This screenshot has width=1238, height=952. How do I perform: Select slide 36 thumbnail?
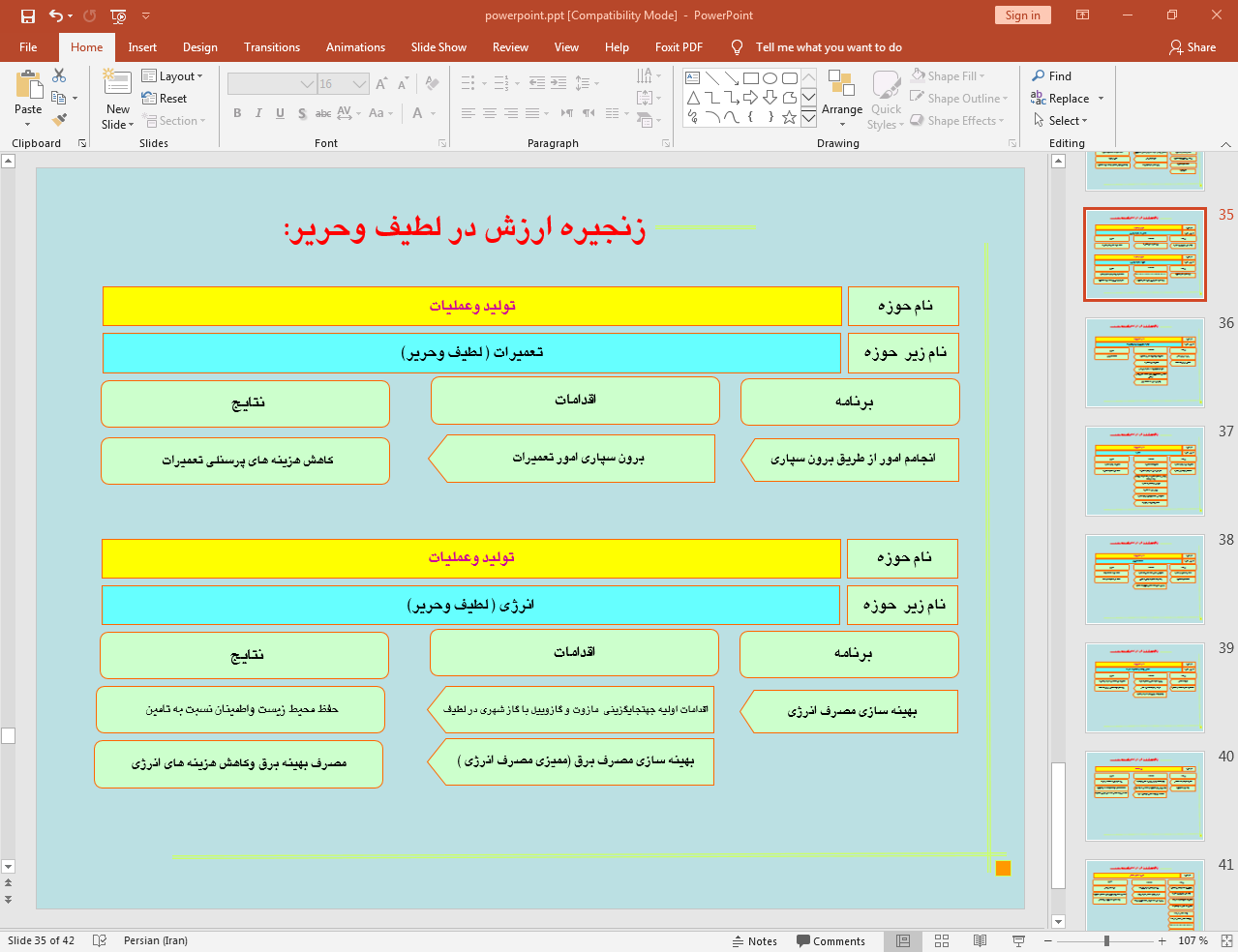click(1145, 363)
